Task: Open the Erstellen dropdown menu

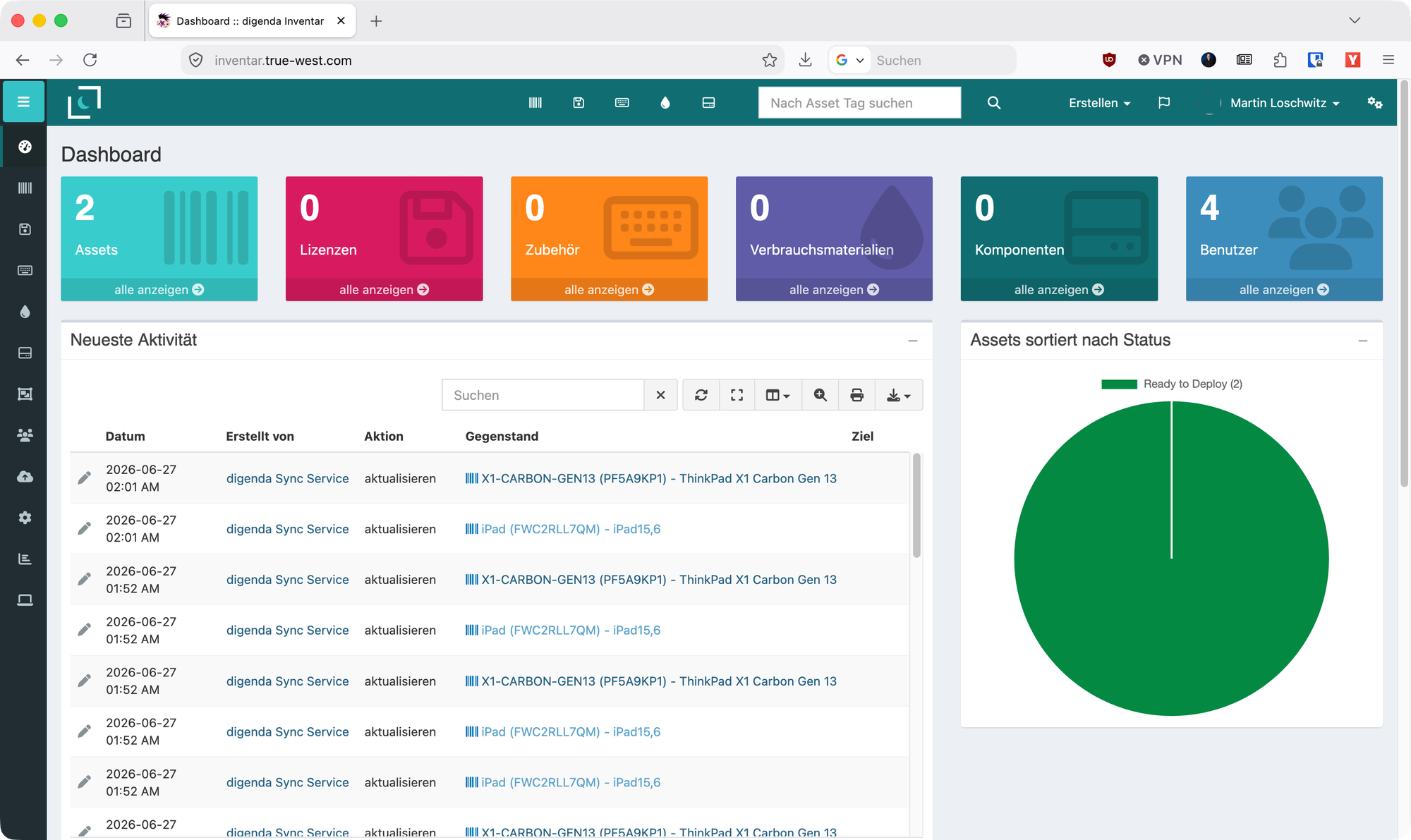Action: tap(1099, 103)
